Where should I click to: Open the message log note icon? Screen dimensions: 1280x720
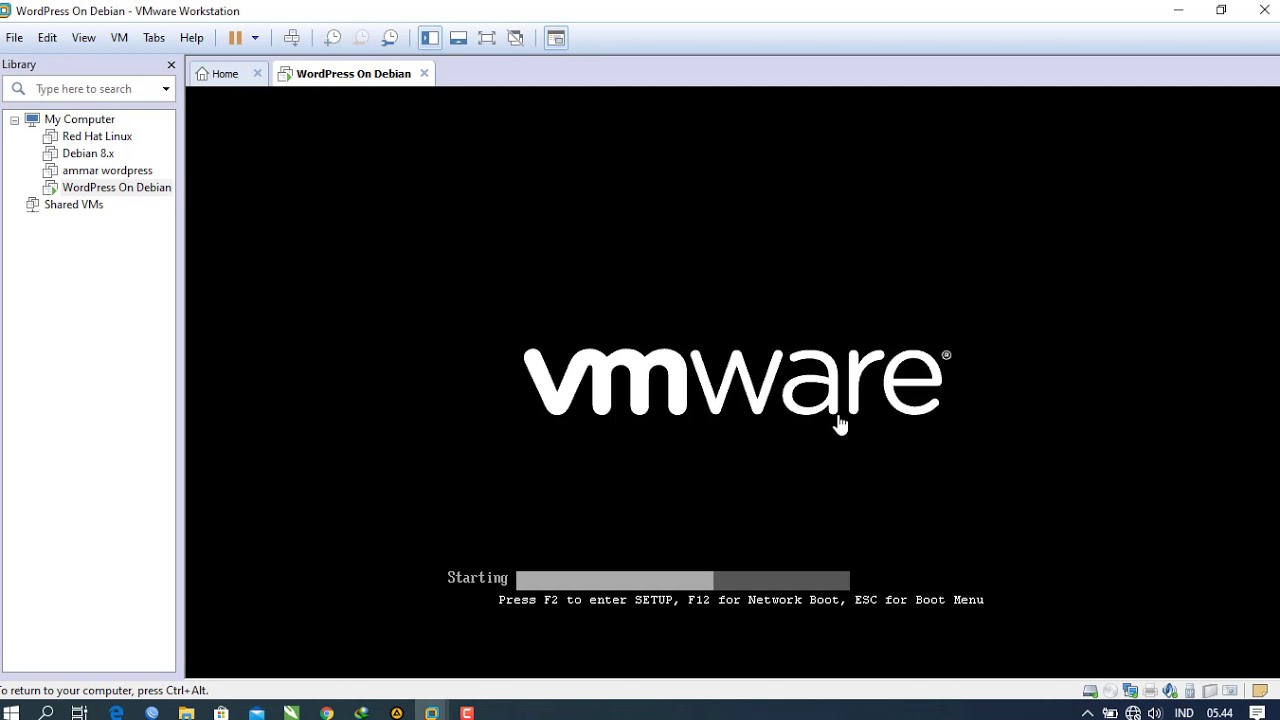pos(1260,691)
